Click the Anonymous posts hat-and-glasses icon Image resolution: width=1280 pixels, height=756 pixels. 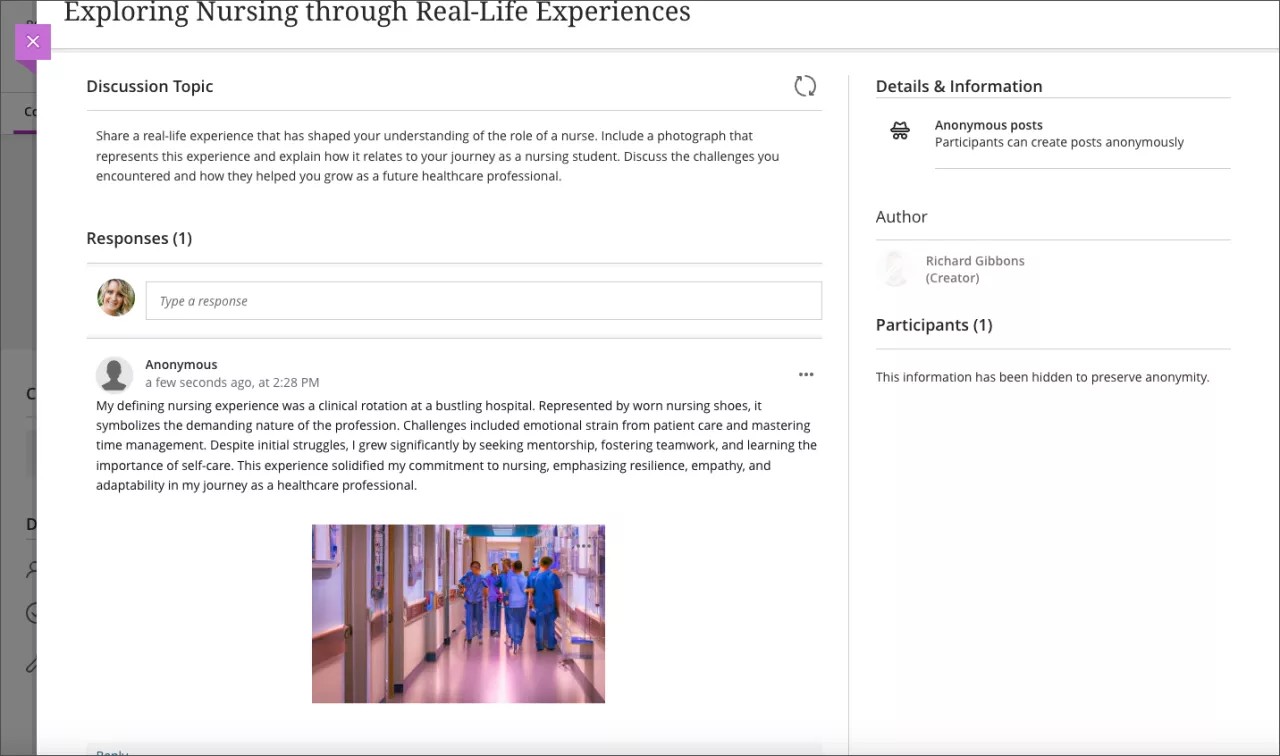(x=900, y=132)
